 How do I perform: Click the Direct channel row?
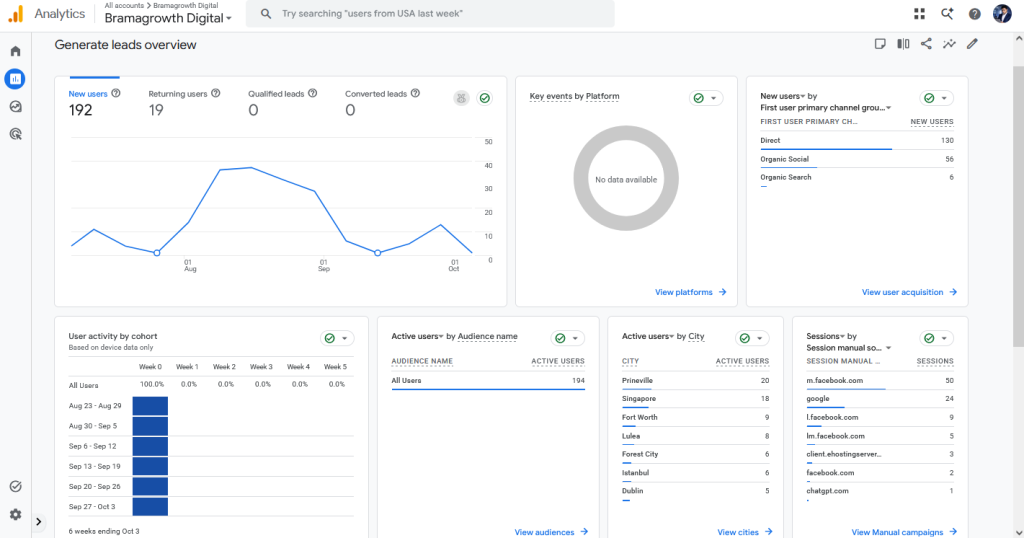pos(857,141)
